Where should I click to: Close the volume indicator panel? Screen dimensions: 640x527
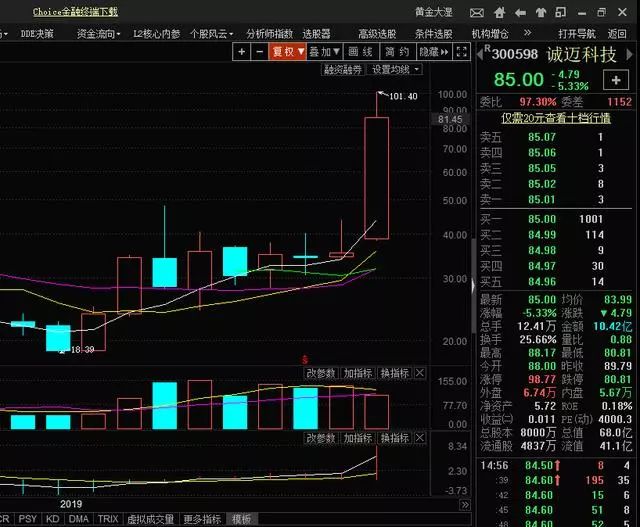coord(420,373)
